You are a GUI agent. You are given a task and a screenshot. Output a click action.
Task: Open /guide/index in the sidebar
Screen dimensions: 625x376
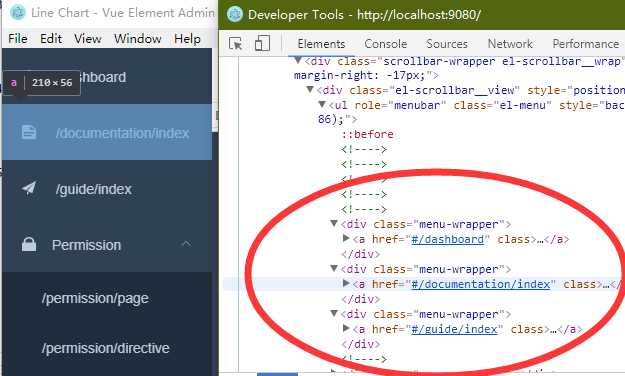[107, 188]
